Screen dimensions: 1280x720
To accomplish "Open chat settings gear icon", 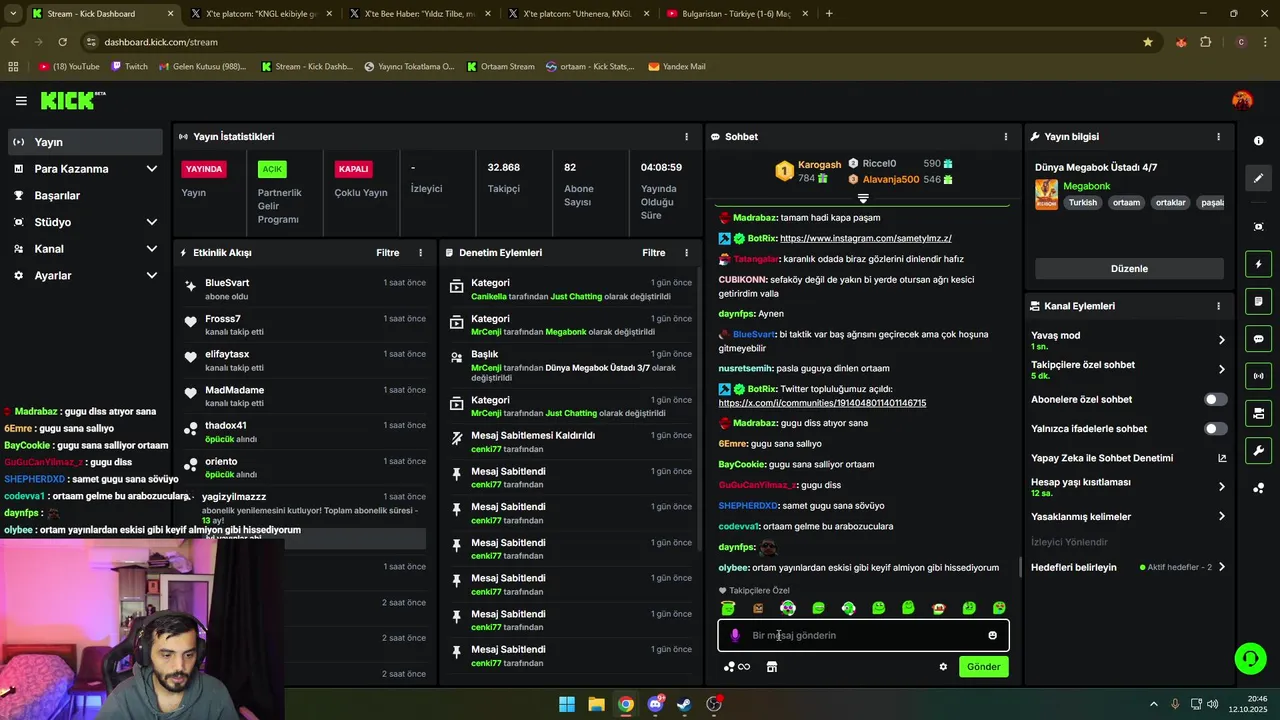I will click(x=943, y=667).
